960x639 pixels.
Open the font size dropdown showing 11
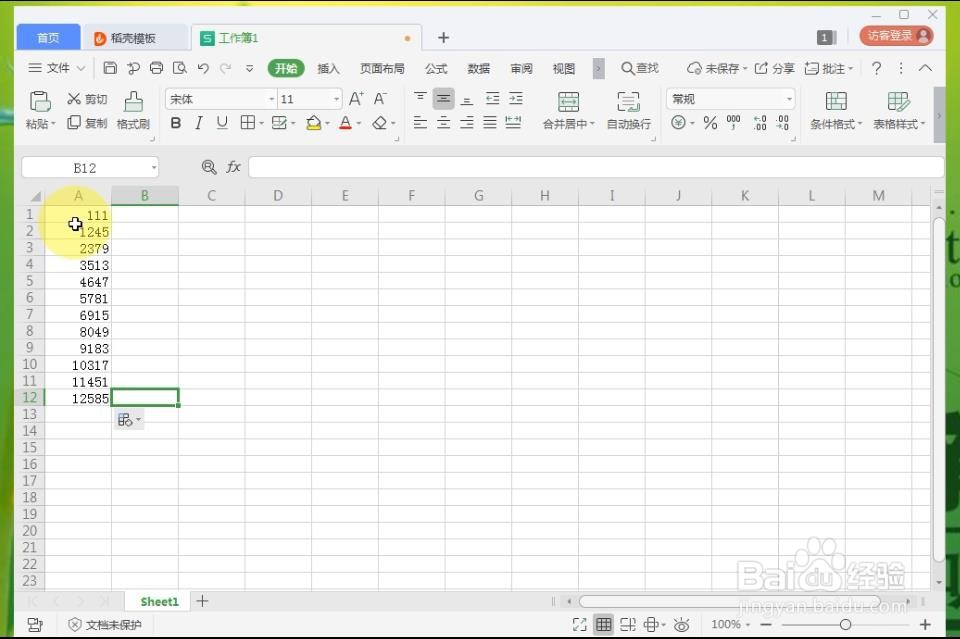point(336,99)
